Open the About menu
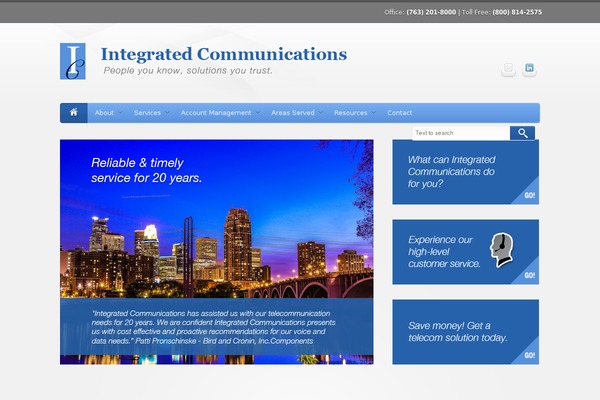600x400 pixels. 104,113
